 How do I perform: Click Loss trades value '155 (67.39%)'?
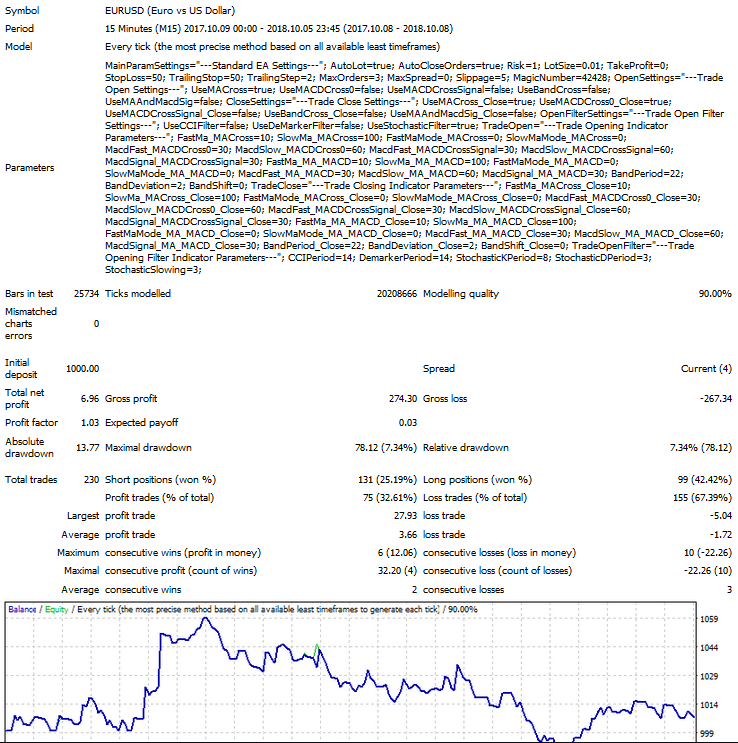(x=702, y=498)
